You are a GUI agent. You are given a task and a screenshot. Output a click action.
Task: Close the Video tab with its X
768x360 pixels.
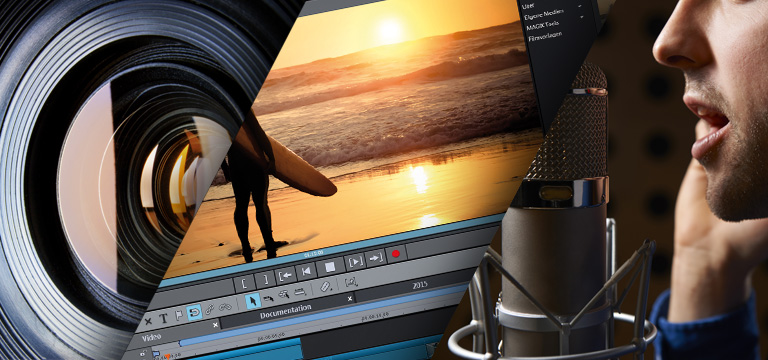pyautogui.click(x=215, y=325)
